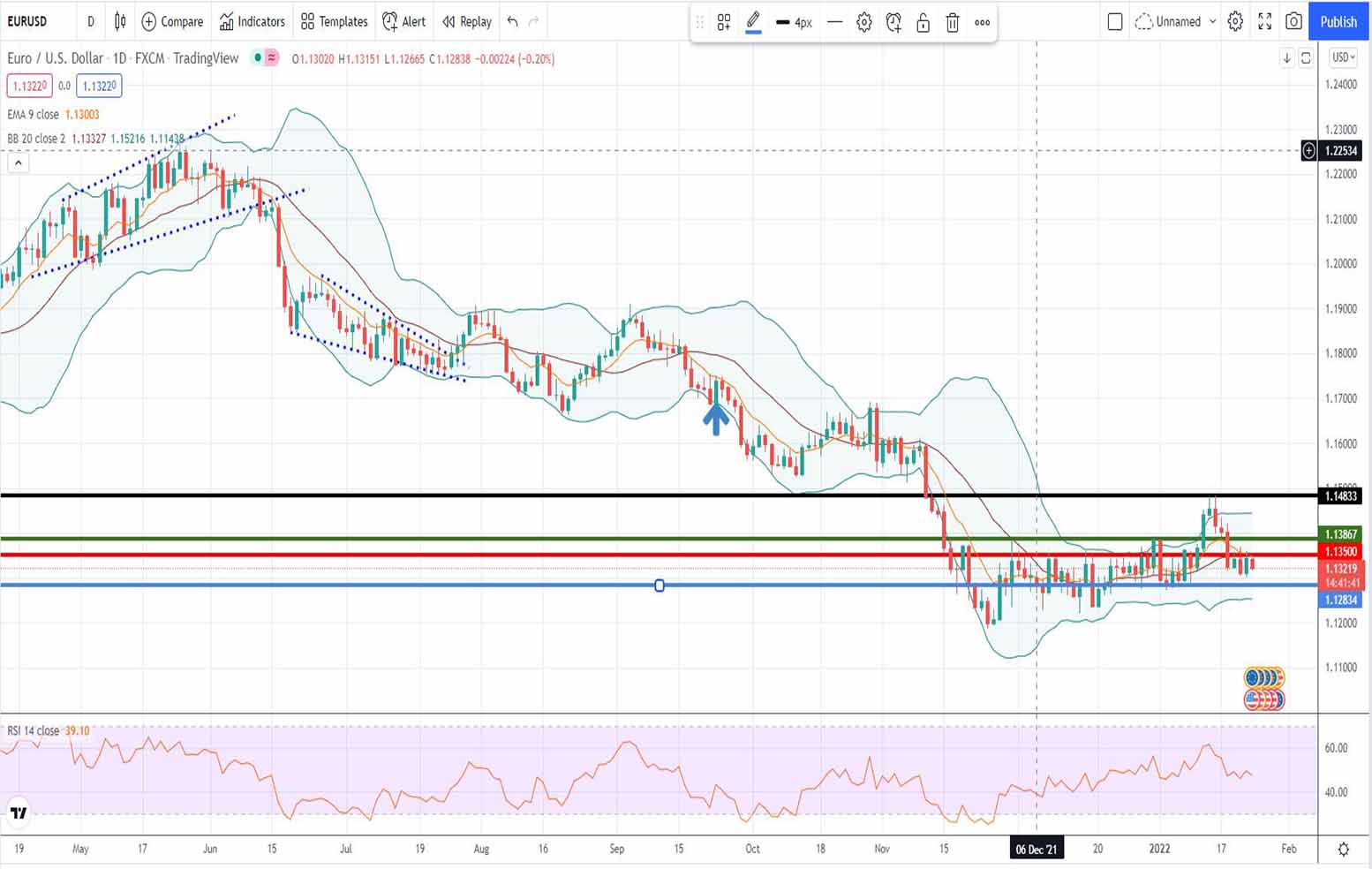
Task: Add alert for the selected line
Action: (893, 23)
